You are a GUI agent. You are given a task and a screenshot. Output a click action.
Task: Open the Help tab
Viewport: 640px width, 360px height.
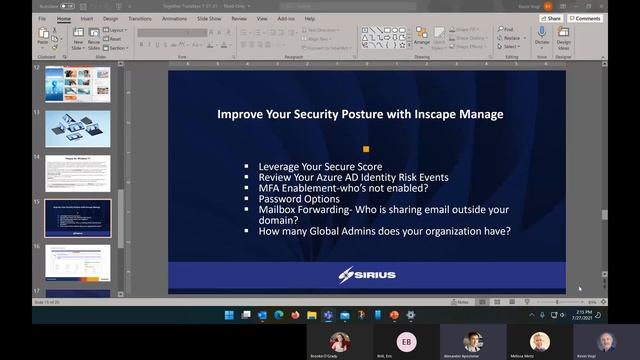pos(310,19)
